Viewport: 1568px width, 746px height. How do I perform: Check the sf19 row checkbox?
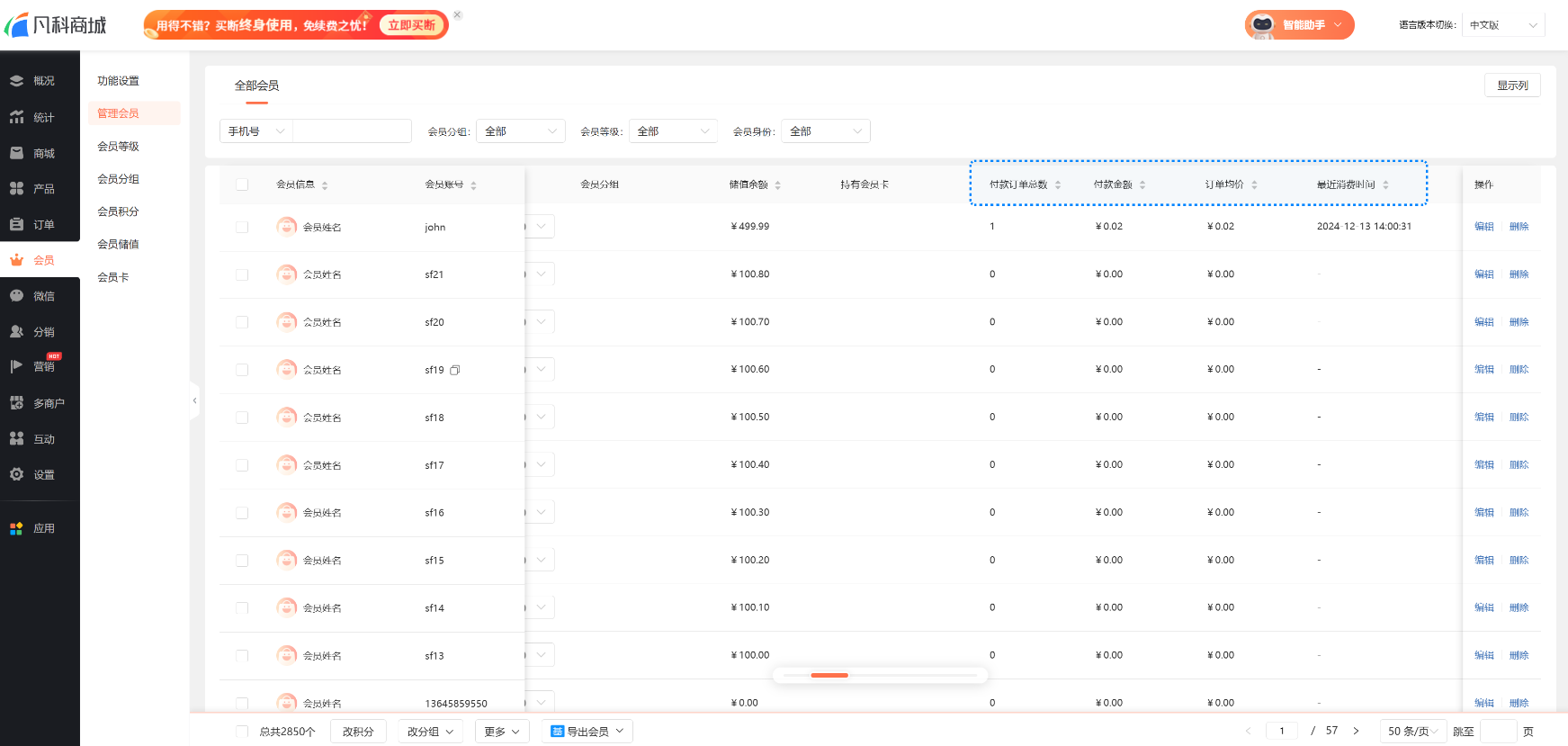click(x=242, y=370)
